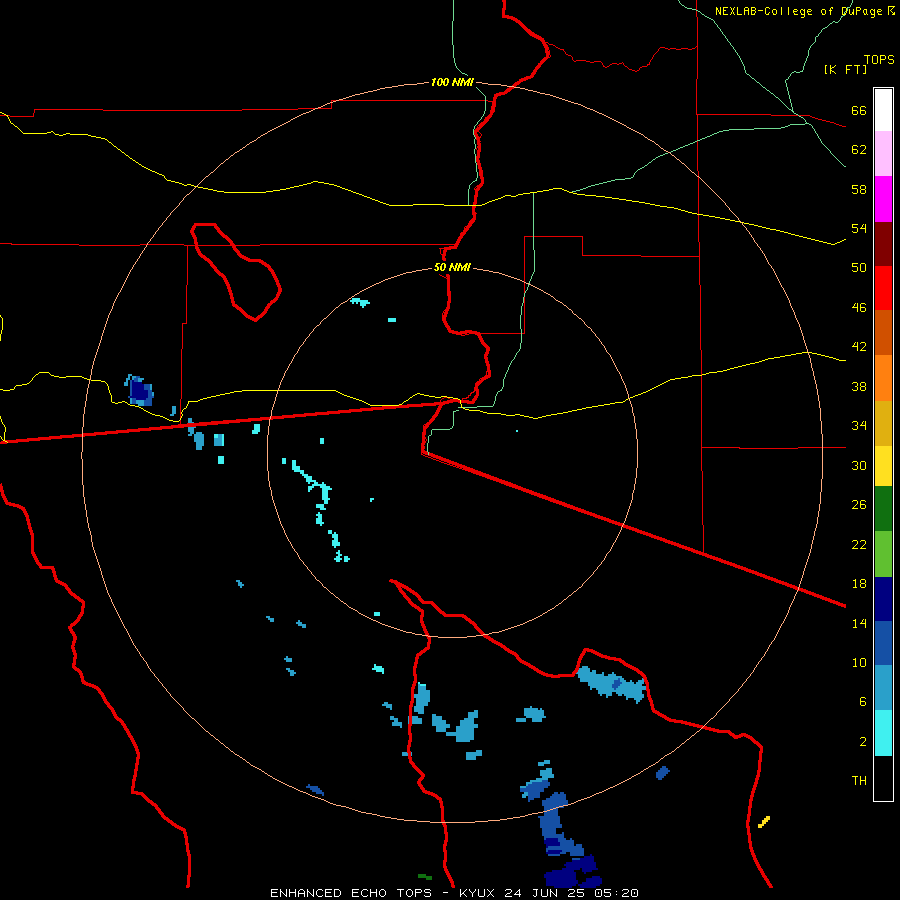Click legend value 38
This screenshot has width=900, height=900.
pos(859,386)
